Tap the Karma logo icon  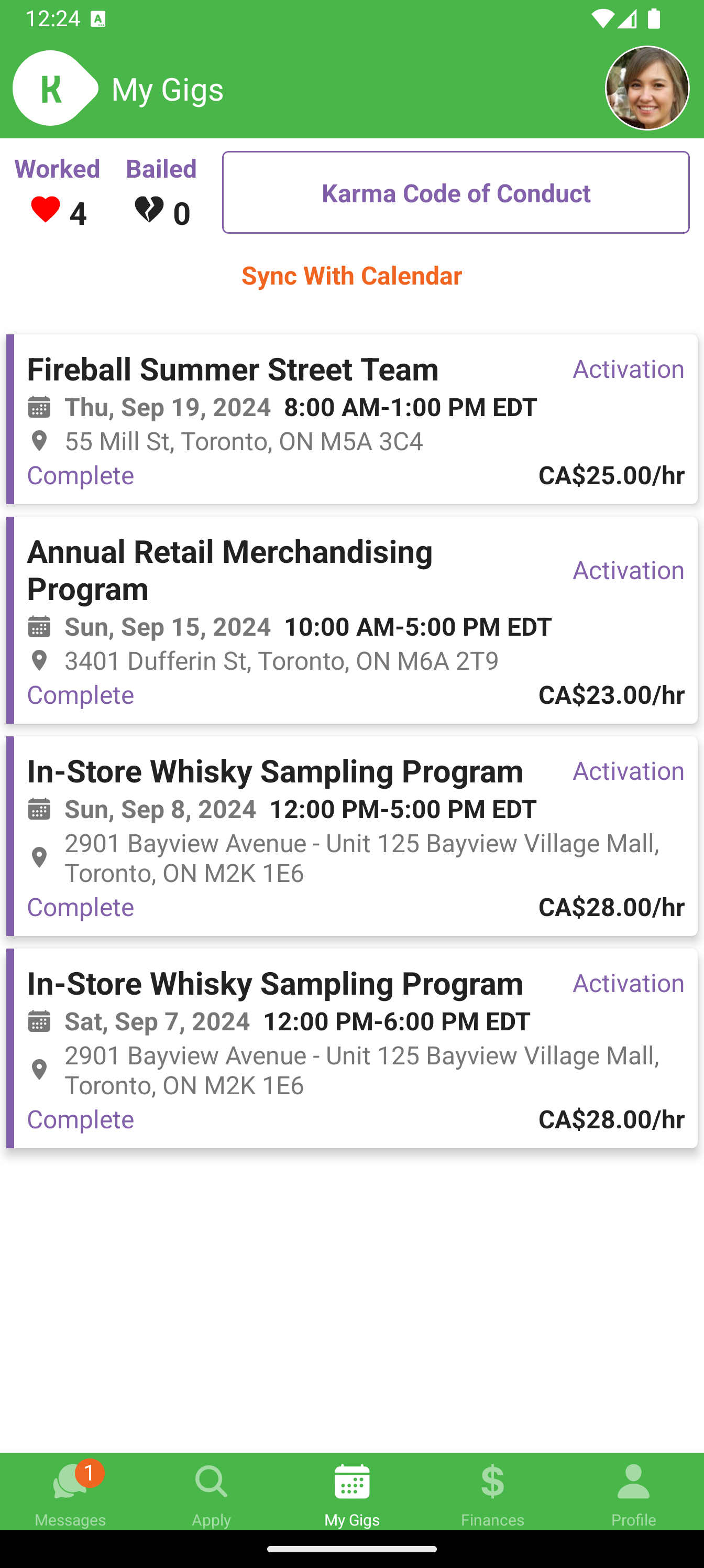click(x=53, y=88)
